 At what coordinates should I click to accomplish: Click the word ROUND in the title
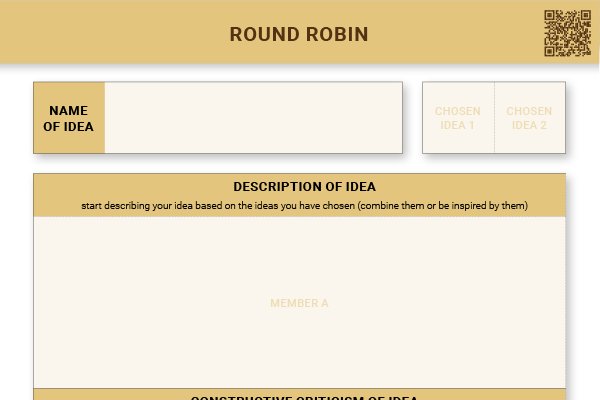(x=264, y=34)
